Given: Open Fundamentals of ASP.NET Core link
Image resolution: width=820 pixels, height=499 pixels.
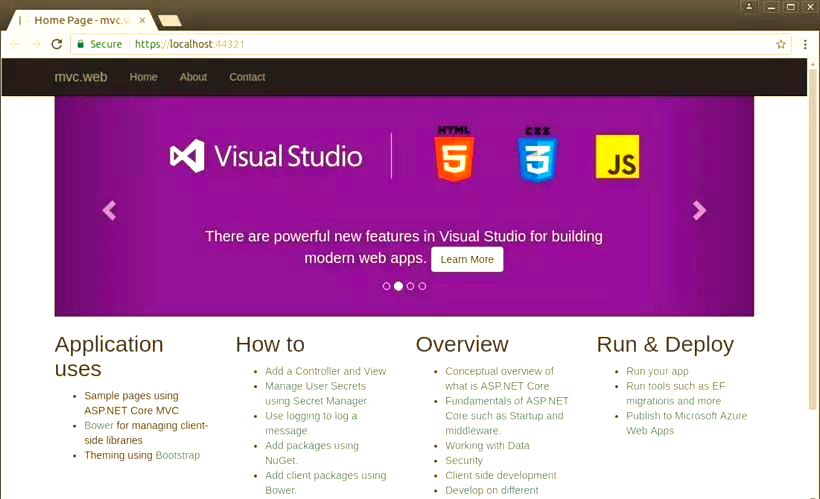Looking at the screenshot, I should point(507,415).
